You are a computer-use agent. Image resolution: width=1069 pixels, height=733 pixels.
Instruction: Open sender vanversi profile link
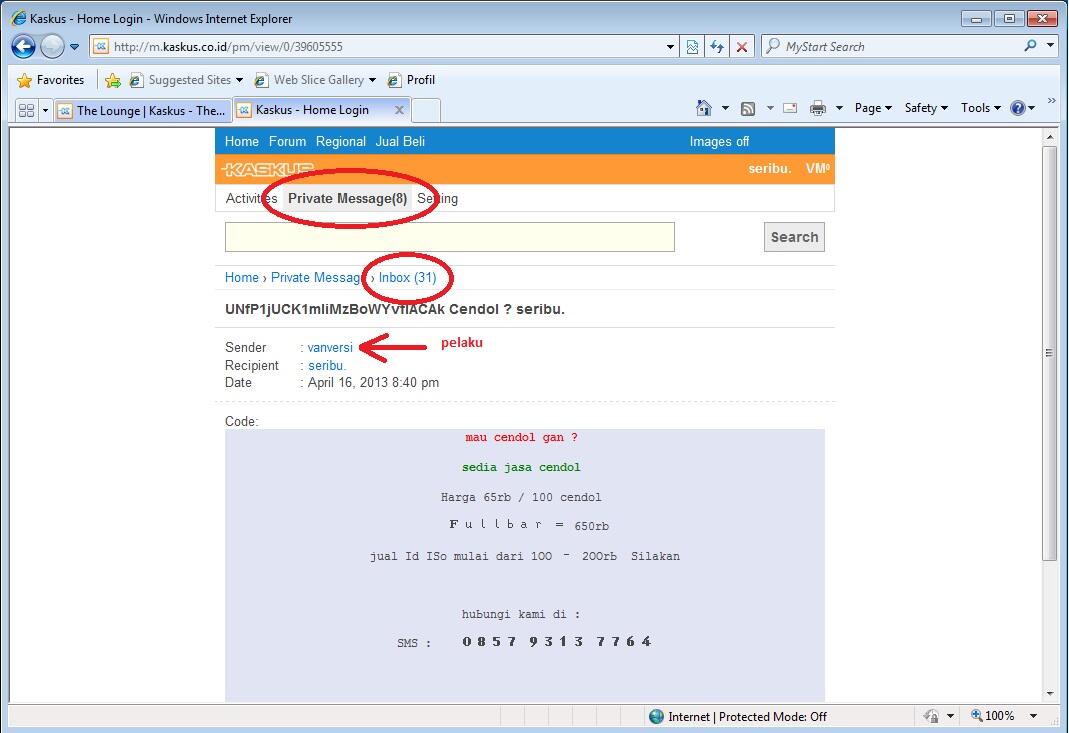tap(330, 347)
